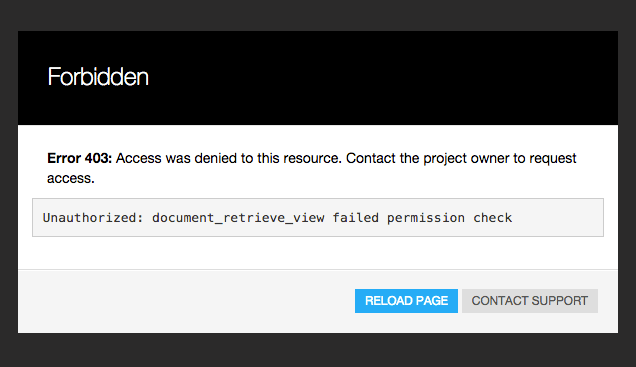Click the blue Reload Page button
The image size is (636, 367).
(x=406, y=301)
